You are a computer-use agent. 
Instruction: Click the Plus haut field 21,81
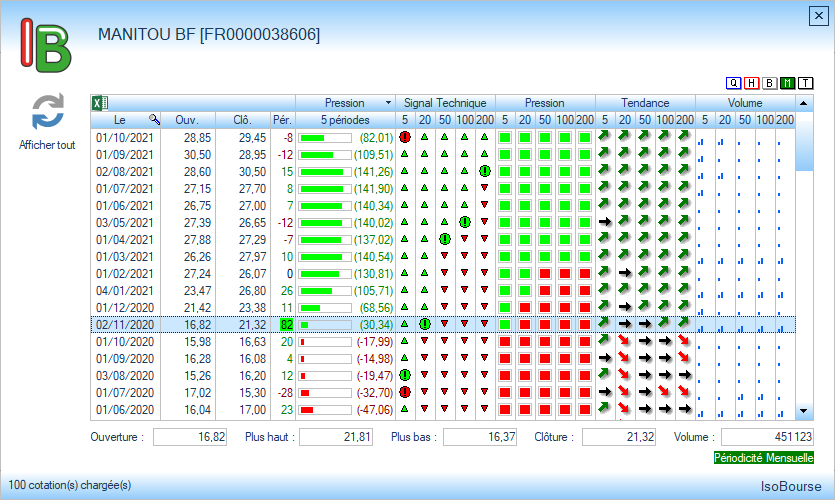pos(336,437)
